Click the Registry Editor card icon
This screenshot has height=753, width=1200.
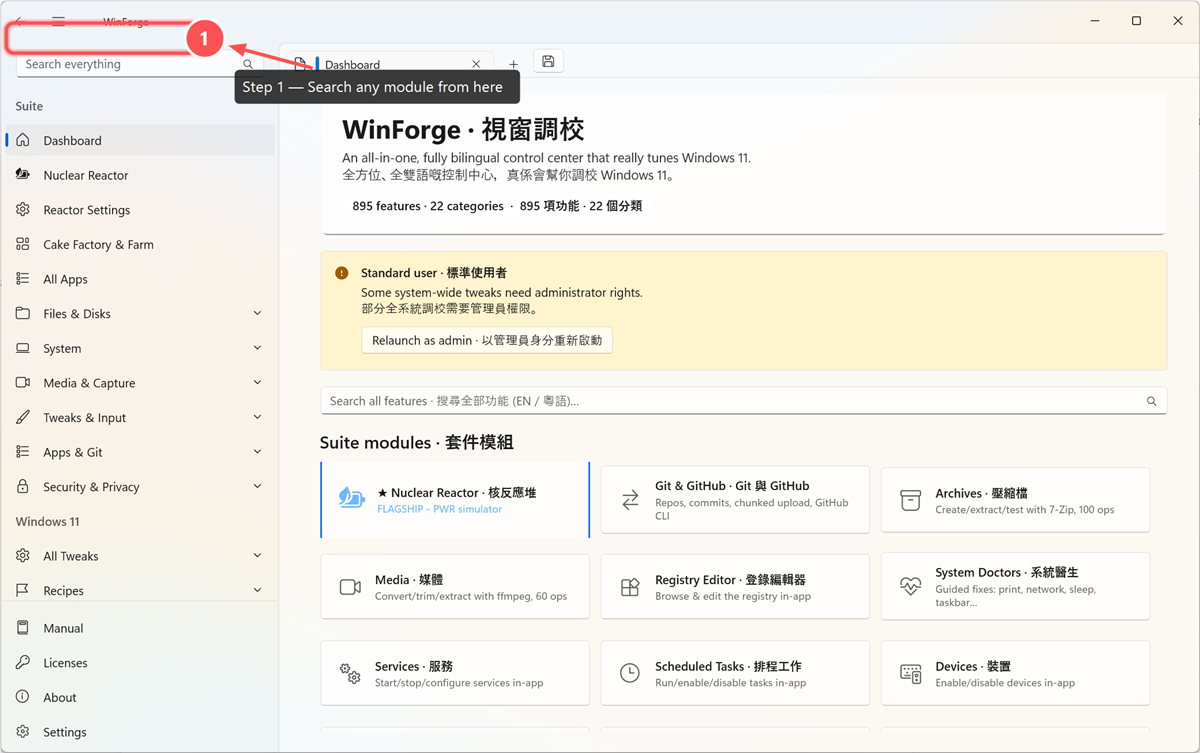tap(630, 587)
